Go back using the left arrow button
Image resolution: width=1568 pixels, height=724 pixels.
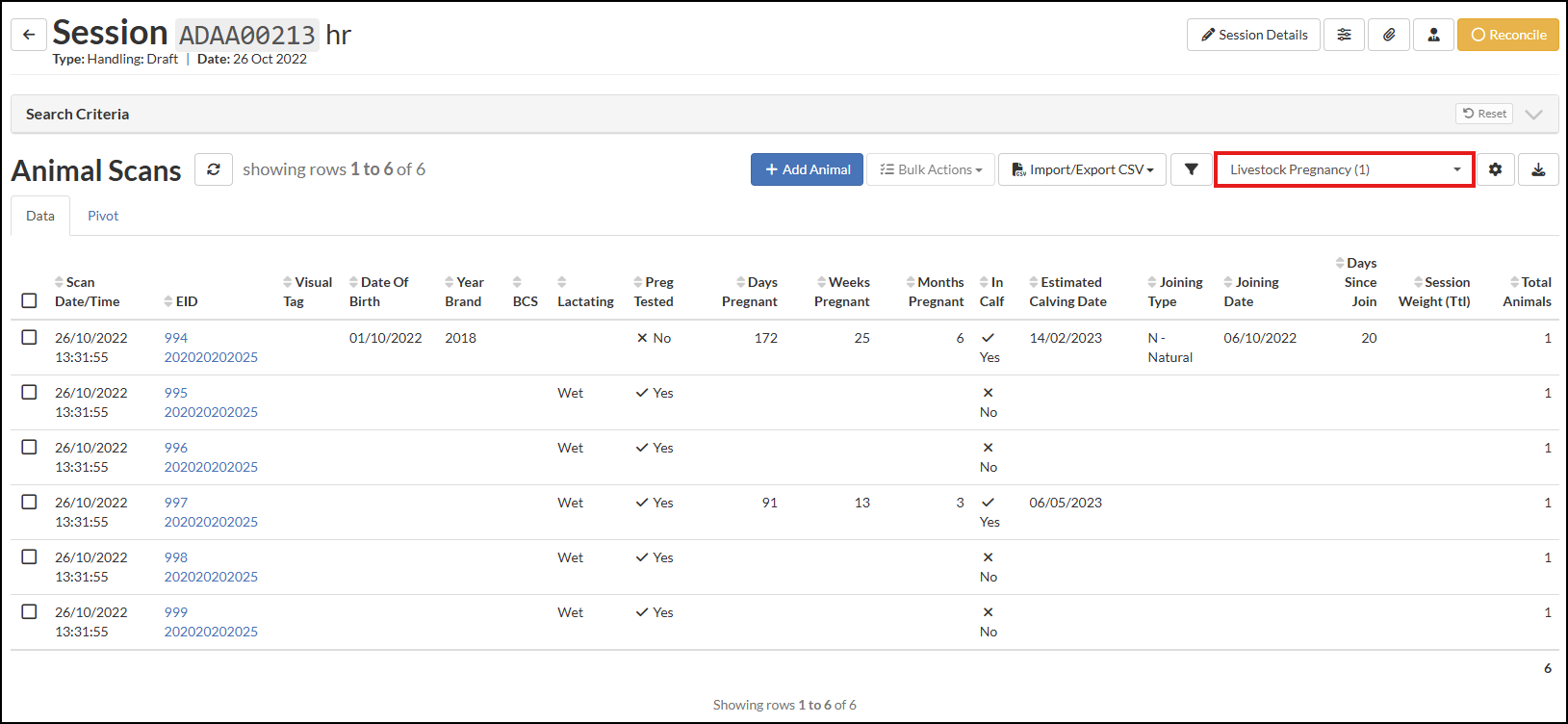29,35
